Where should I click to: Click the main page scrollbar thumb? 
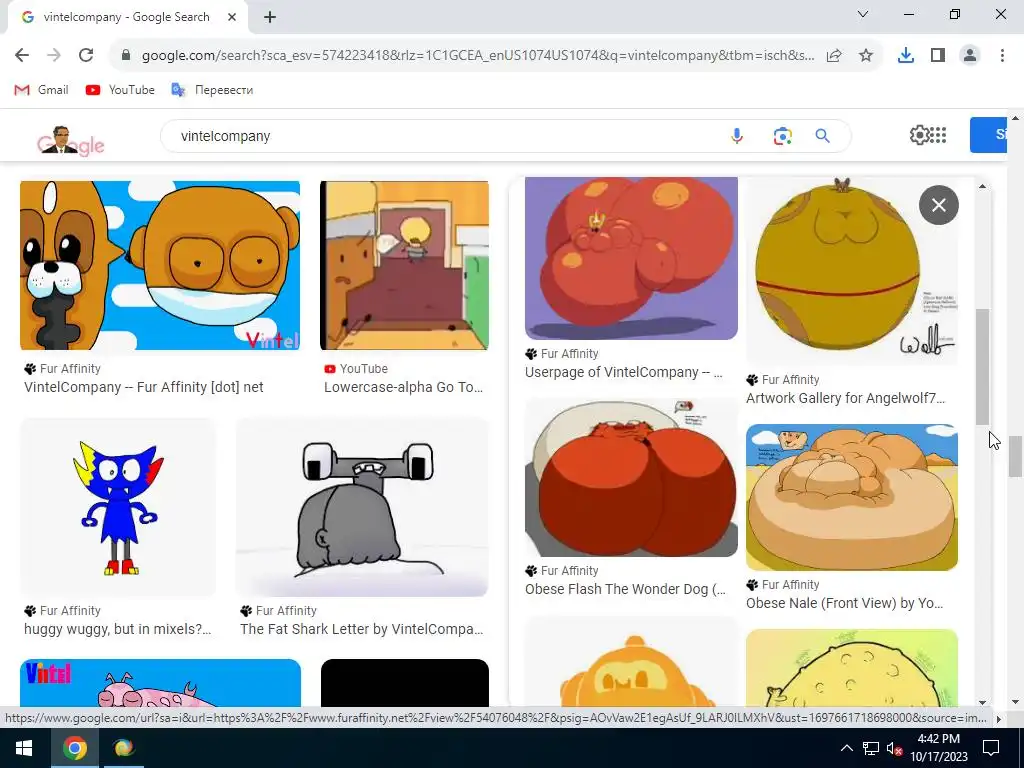point(1015,456)
